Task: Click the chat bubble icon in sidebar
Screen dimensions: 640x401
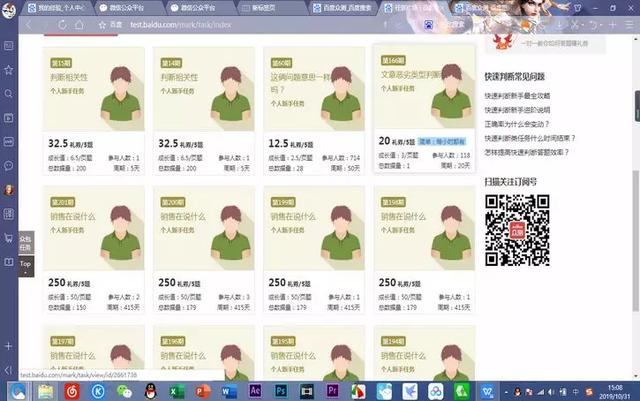Action: (8, 165)
